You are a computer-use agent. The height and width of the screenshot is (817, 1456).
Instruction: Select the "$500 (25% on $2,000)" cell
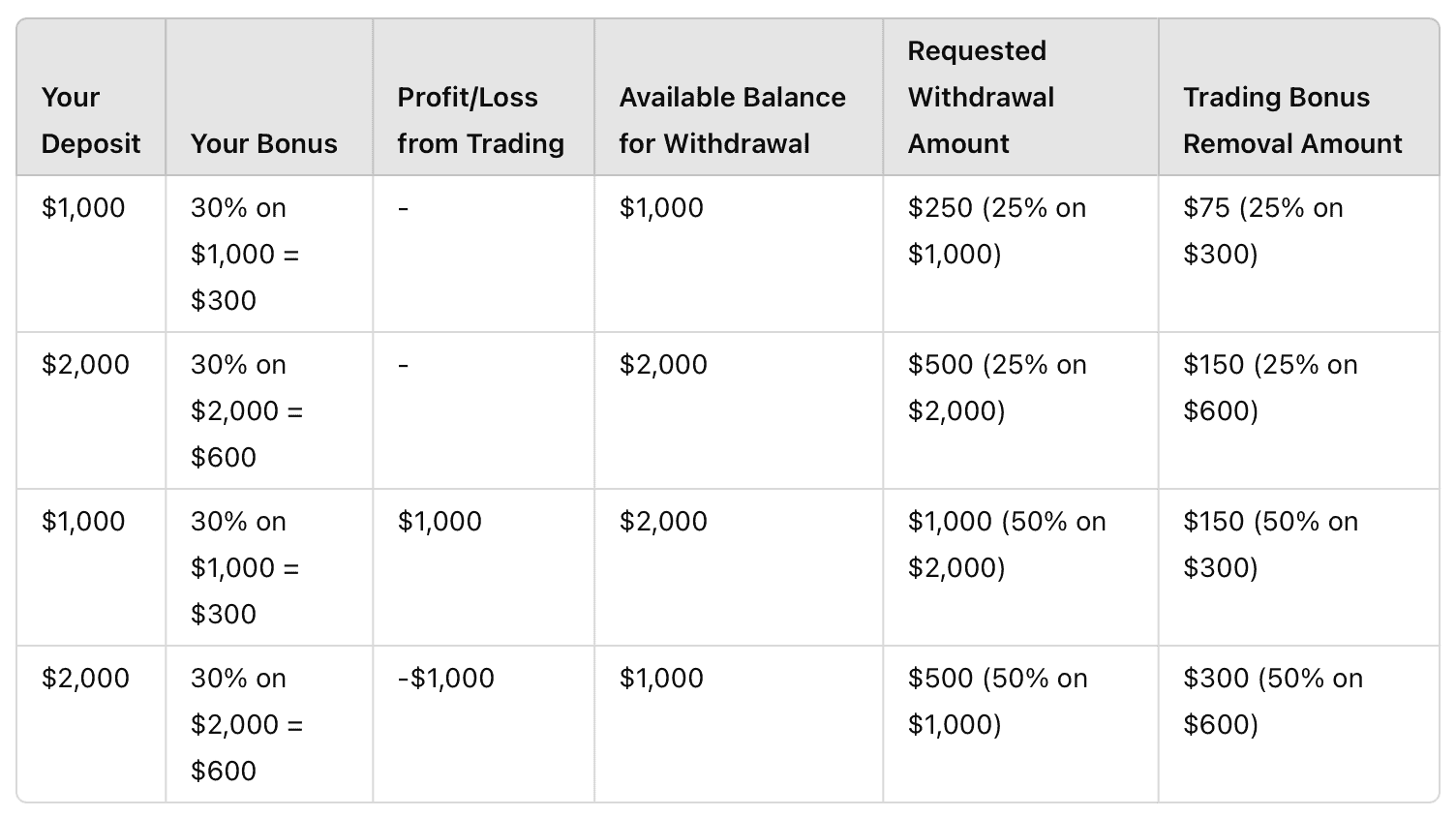click(996, 387)
